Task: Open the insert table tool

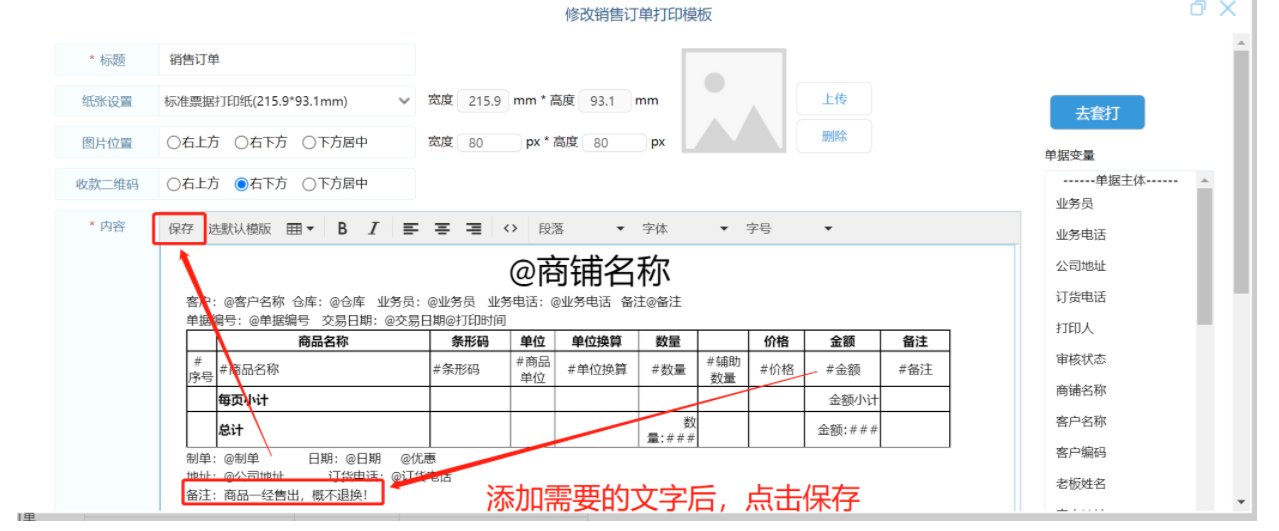Action: [300, 229]
